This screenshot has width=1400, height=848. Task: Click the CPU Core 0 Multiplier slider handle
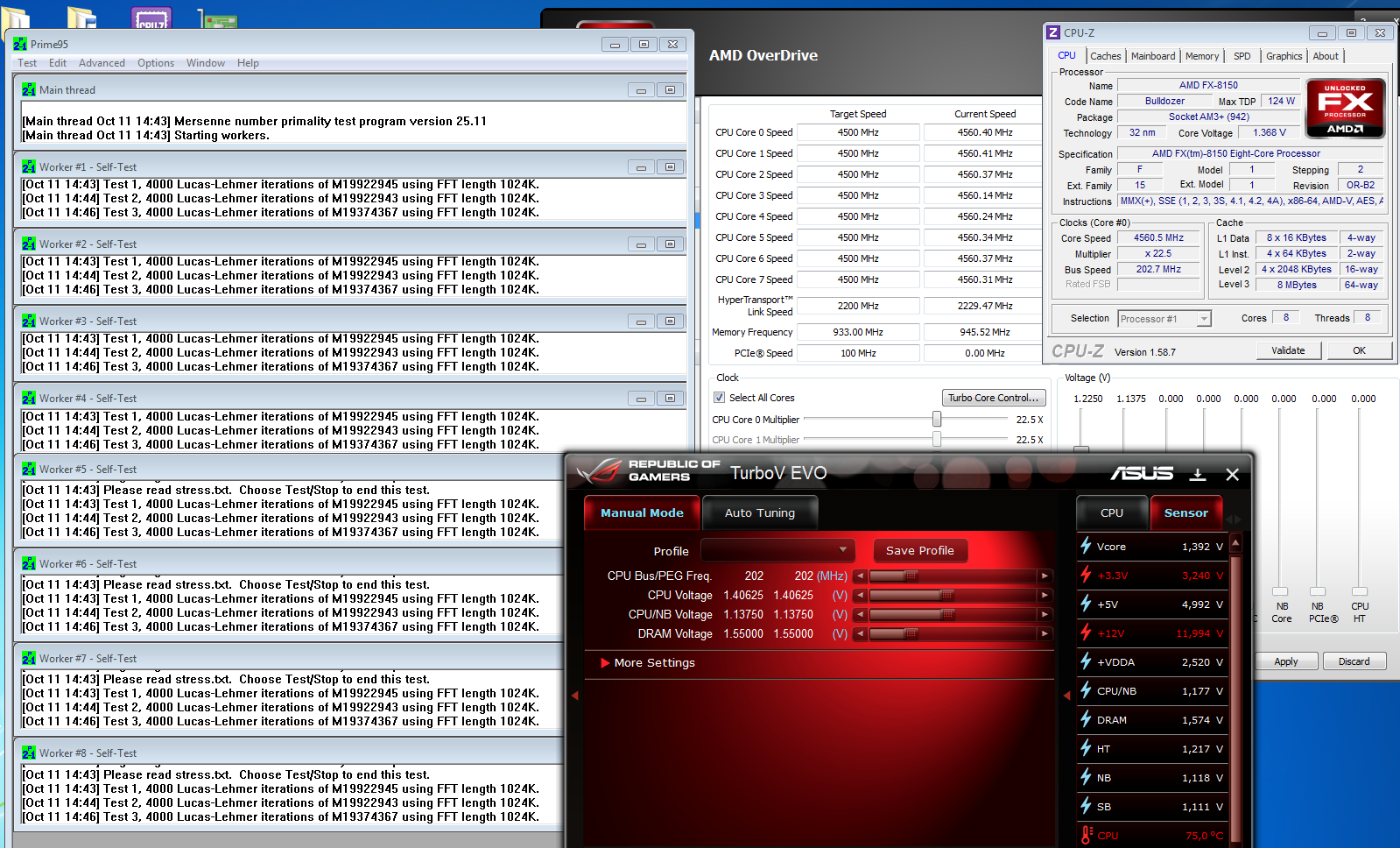[x=937, y=420]
